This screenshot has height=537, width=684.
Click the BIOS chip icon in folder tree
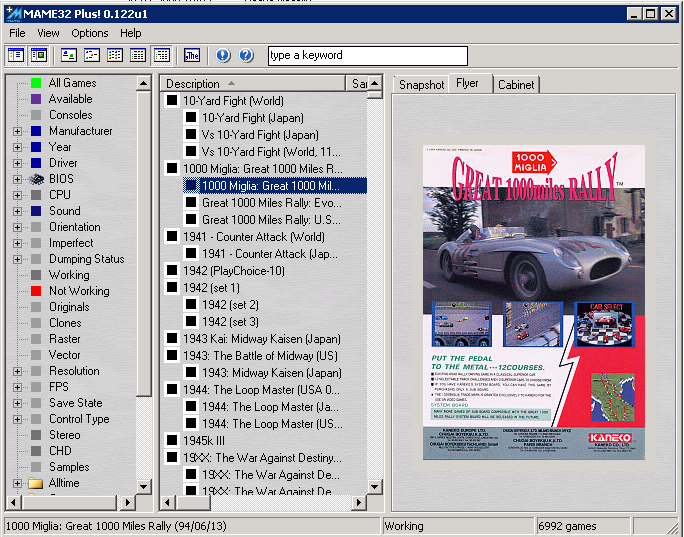[36, 179]
